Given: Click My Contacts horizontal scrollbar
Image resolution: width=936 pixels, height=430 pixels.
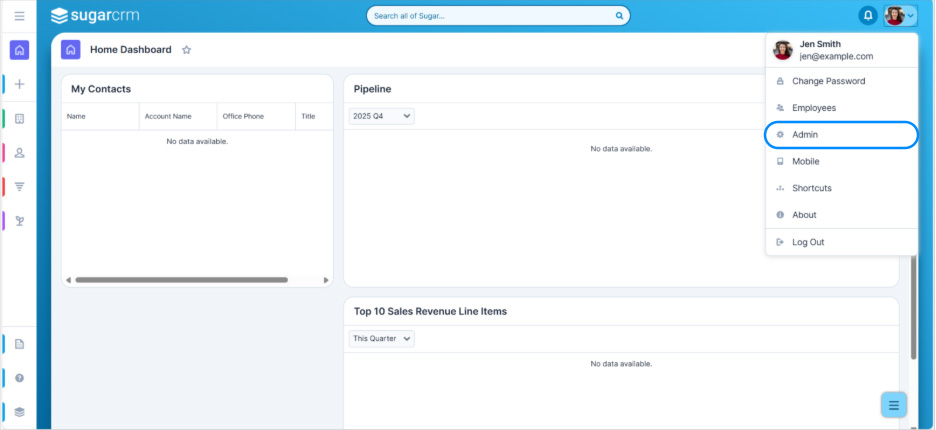Looking at the screenshot, I should (181, 280).
